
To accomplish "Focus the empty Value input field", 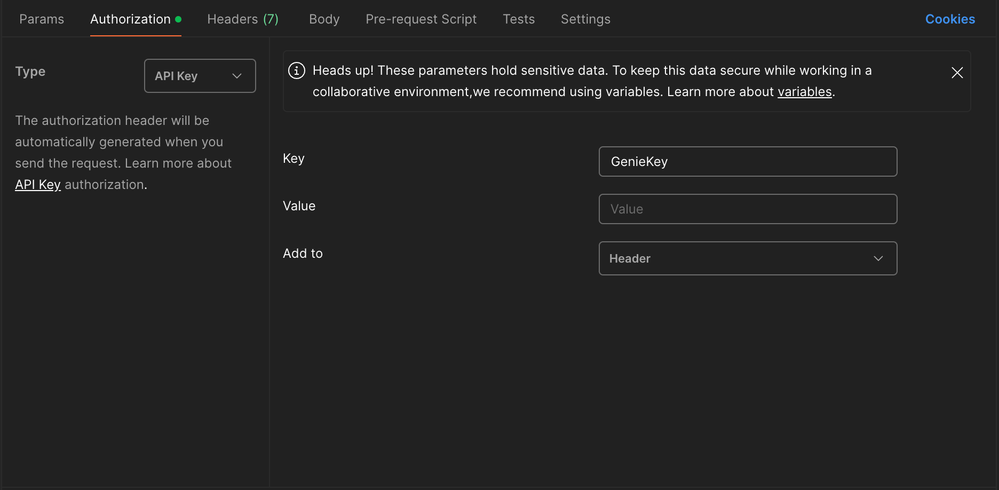I will 747,209.
